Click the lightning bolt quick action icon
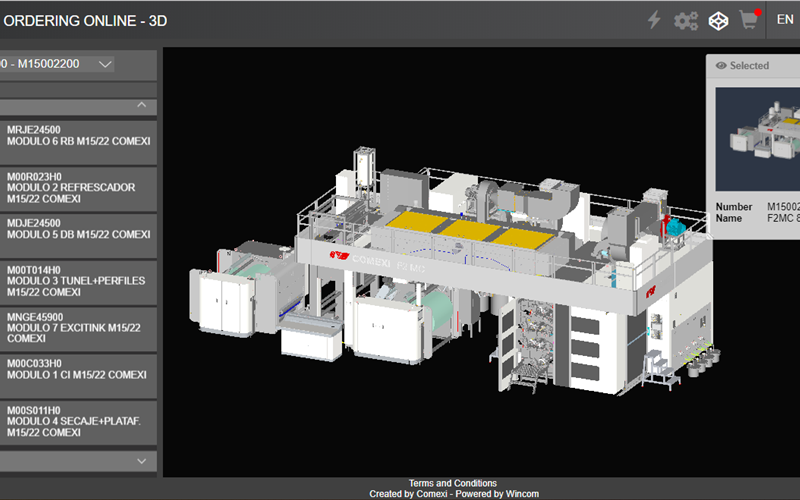The image size is (800, 500). click(x=654, y=20)
